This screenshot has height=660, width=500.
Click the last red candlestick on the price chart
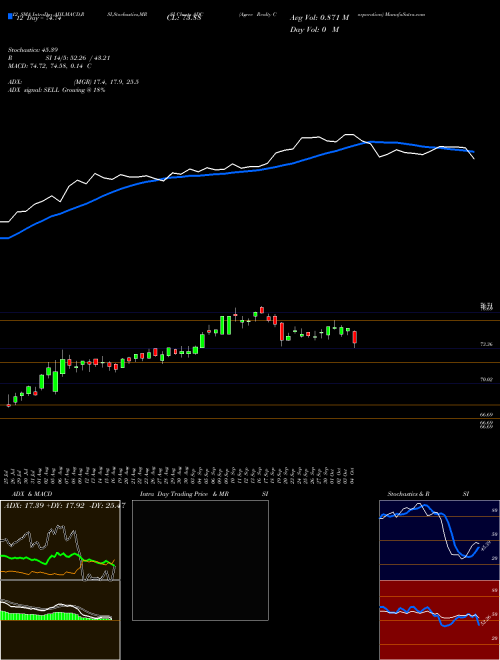tap(355, 338)
